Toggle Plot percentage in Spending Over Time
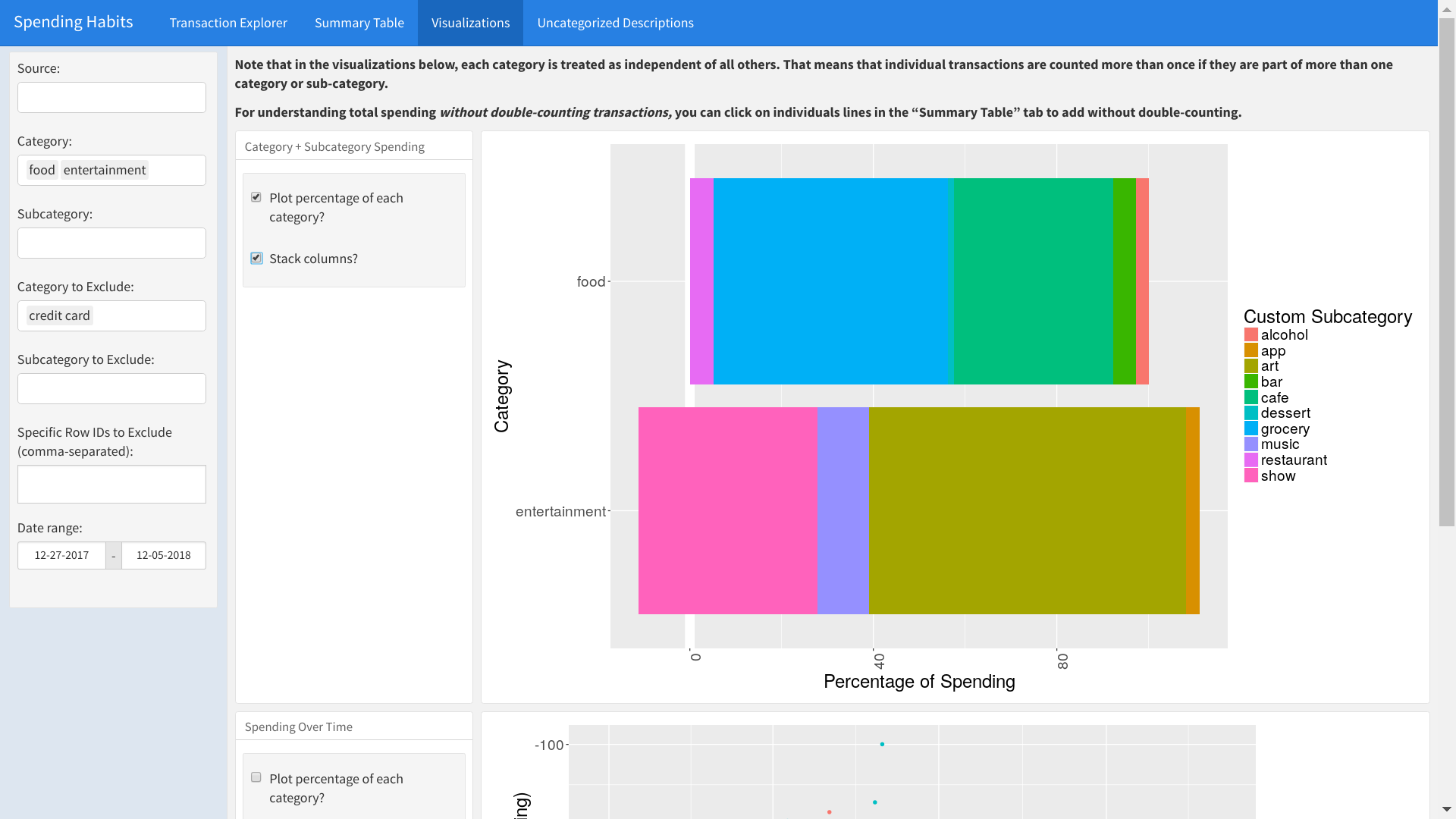The width and height of the screenshot is (1456, 819). tap(256, 777)
